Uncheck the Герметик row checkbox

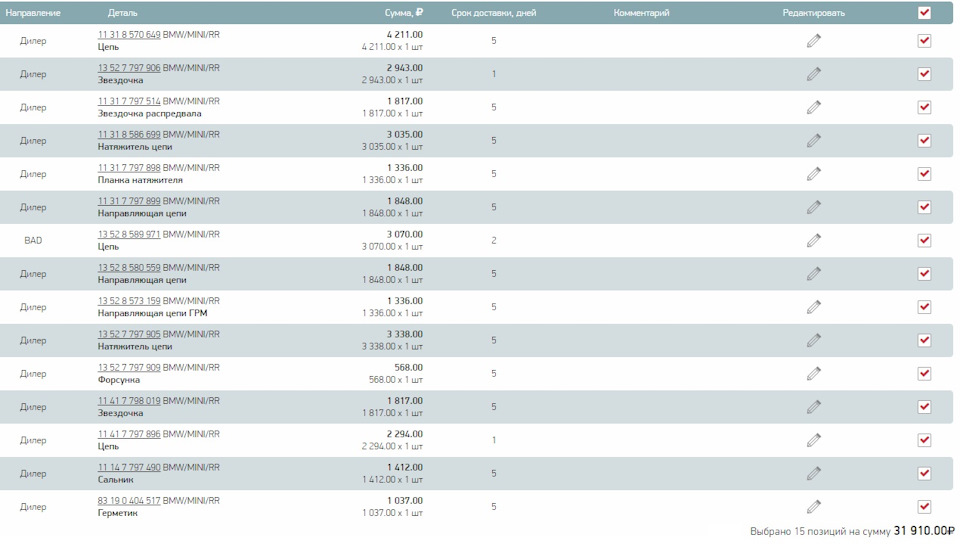tap(924, 507)
